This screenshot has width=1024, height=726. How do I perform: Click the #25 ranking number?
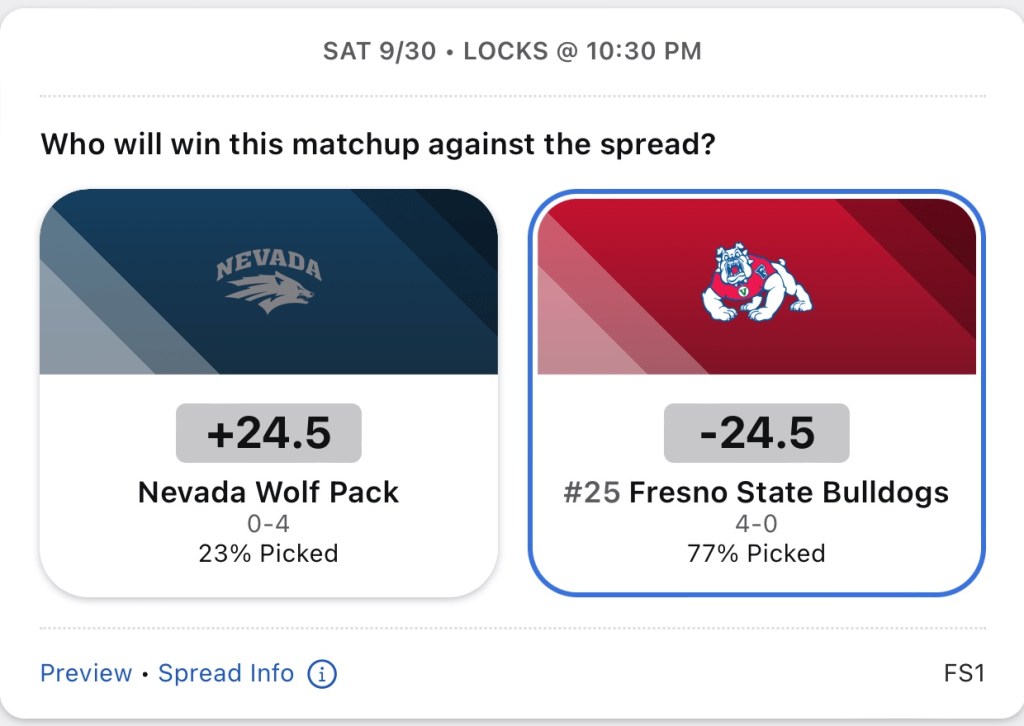tap(592, 492)
